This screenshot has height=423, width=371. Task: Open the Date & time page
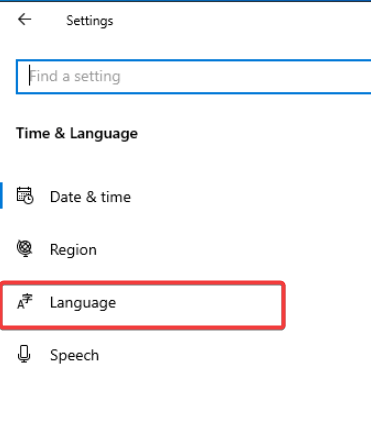(90, 197)
